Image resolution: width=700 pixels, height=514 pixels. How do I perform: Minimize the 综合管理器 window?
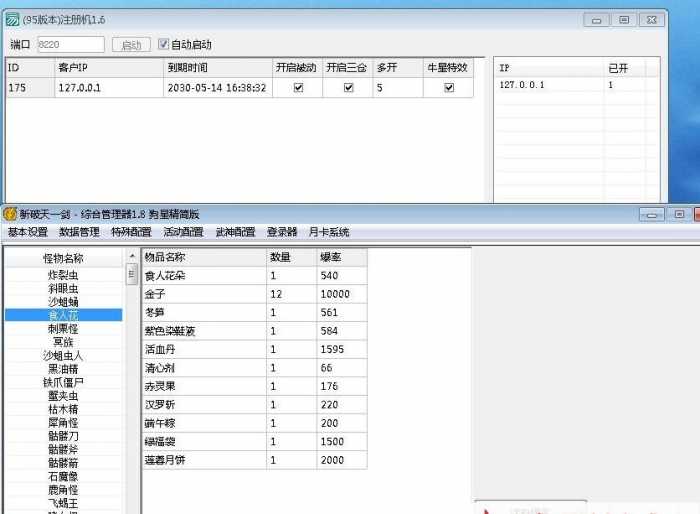pos(652,214)
